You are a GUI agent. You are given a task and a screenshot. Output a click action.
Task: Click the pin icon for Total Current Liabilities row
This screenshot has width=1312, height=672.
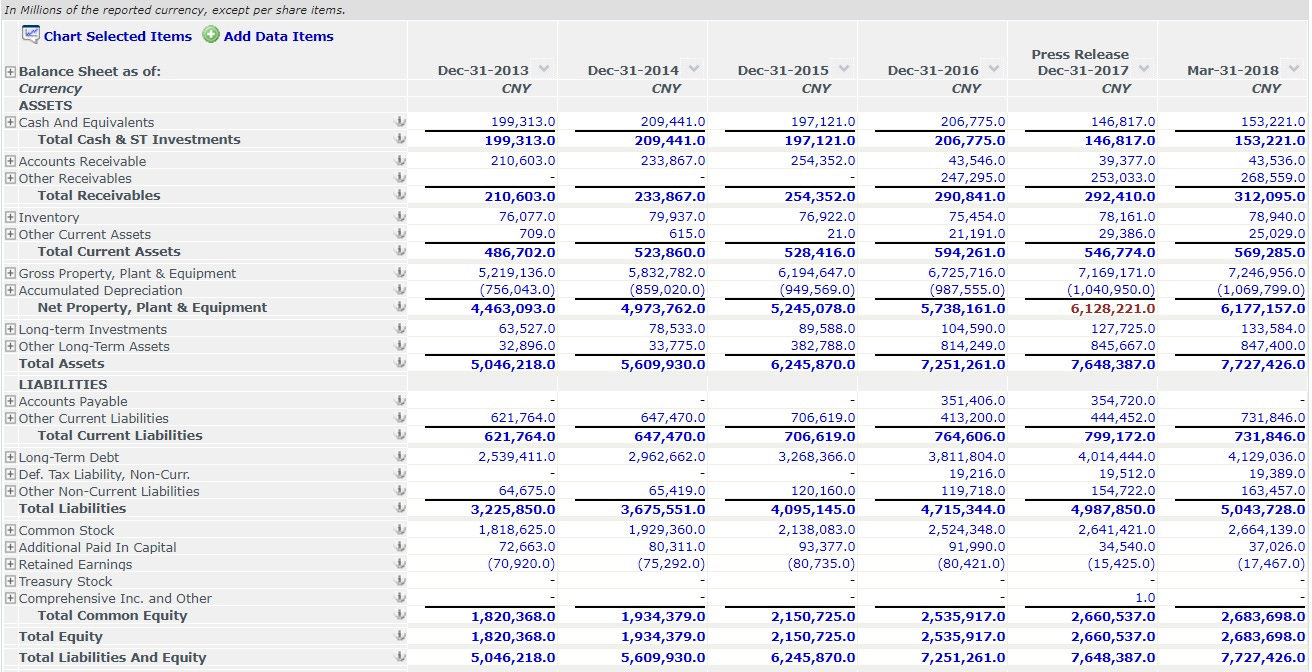(400, 435)
